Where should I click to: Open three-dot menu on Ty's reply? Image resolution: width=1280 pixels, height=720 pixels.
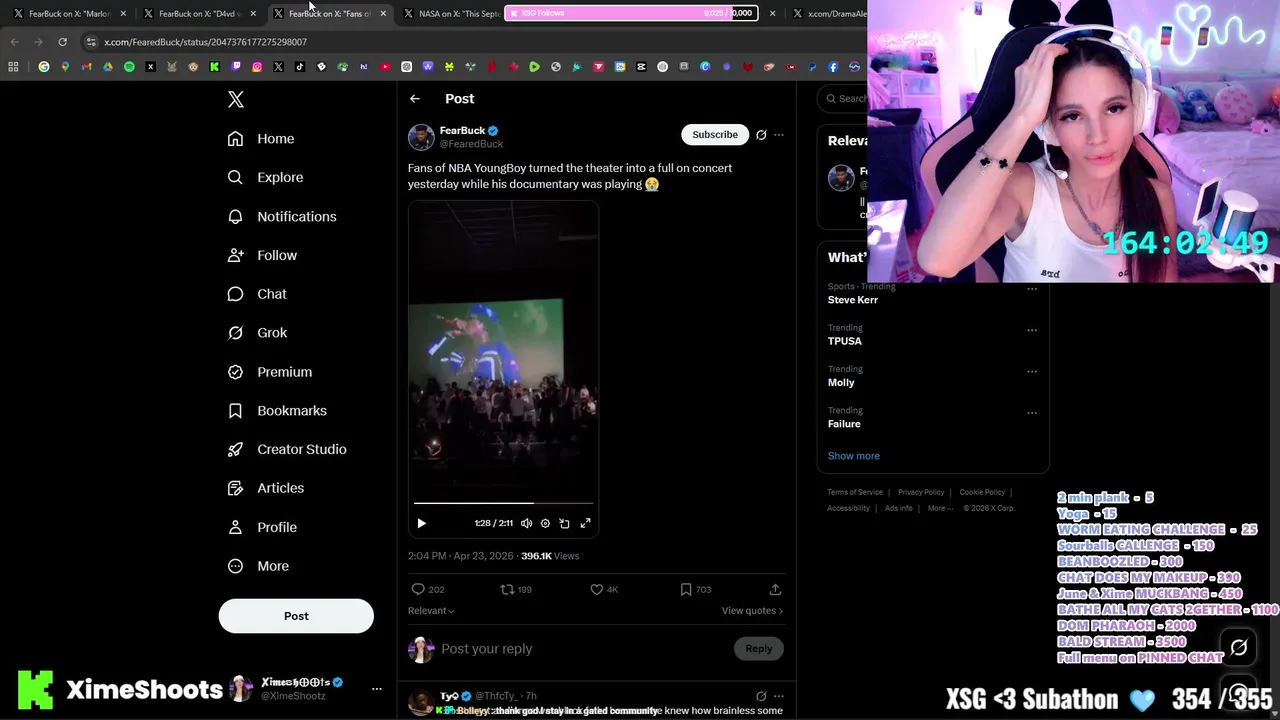tap(779, 696)
